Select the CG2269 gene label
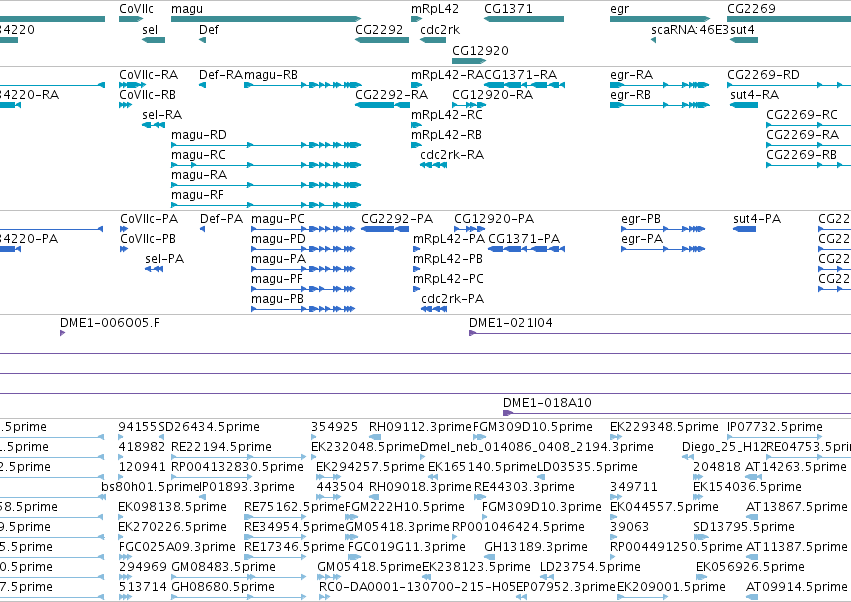Image resolution: width=851 pixels, height=602 pixels. click(x=751, y=9)
